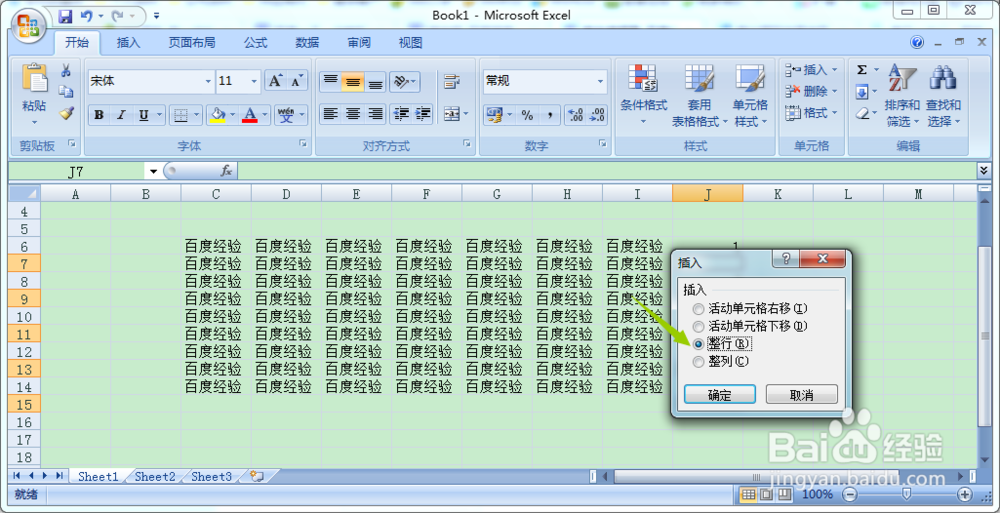Cancel the insert dialog

click(x=802, y=395)
